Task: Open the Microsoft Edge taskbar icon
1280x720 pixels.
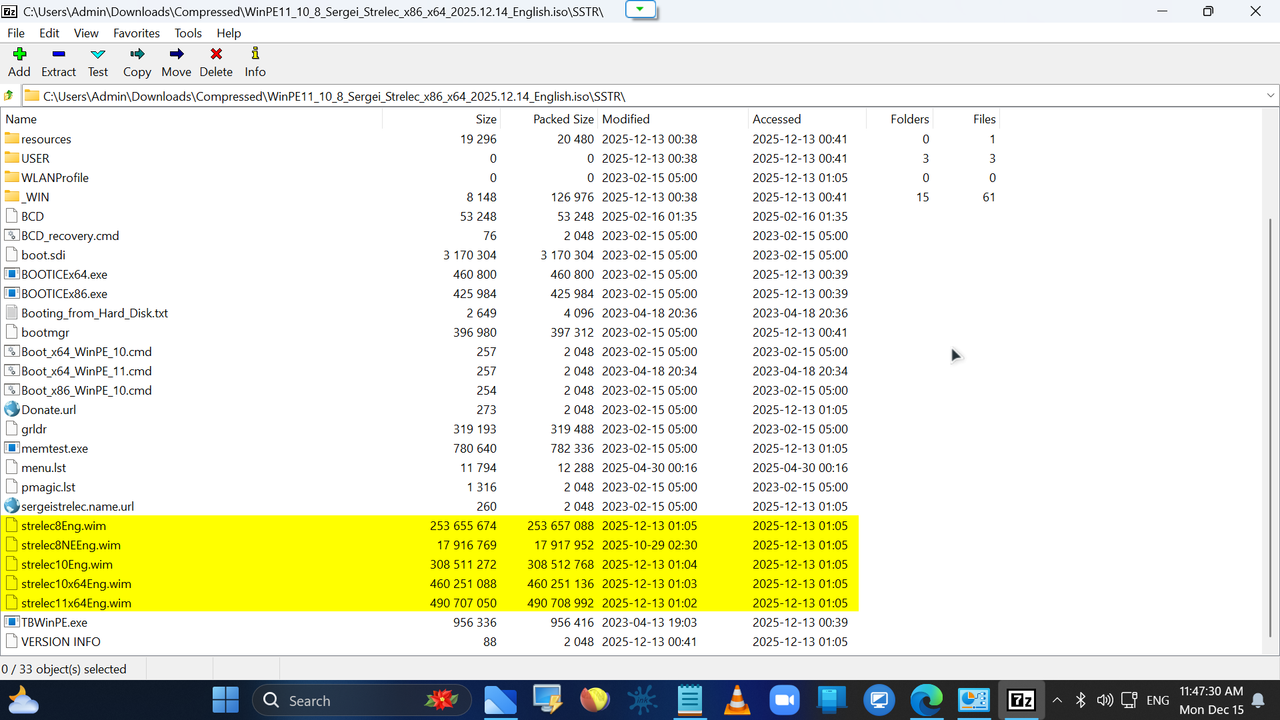Action: point(925,700)
